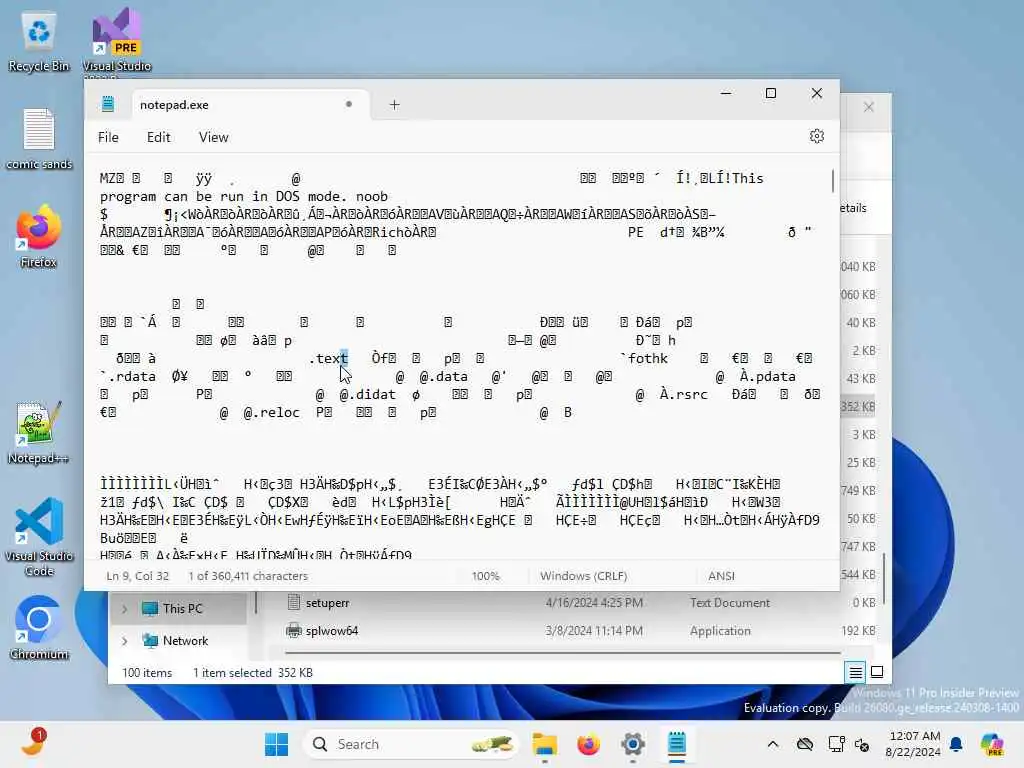Click 'program can be run in DOS mode' text
The height and width of the screenshot is (768, 1024).
(x=224, y=197)
